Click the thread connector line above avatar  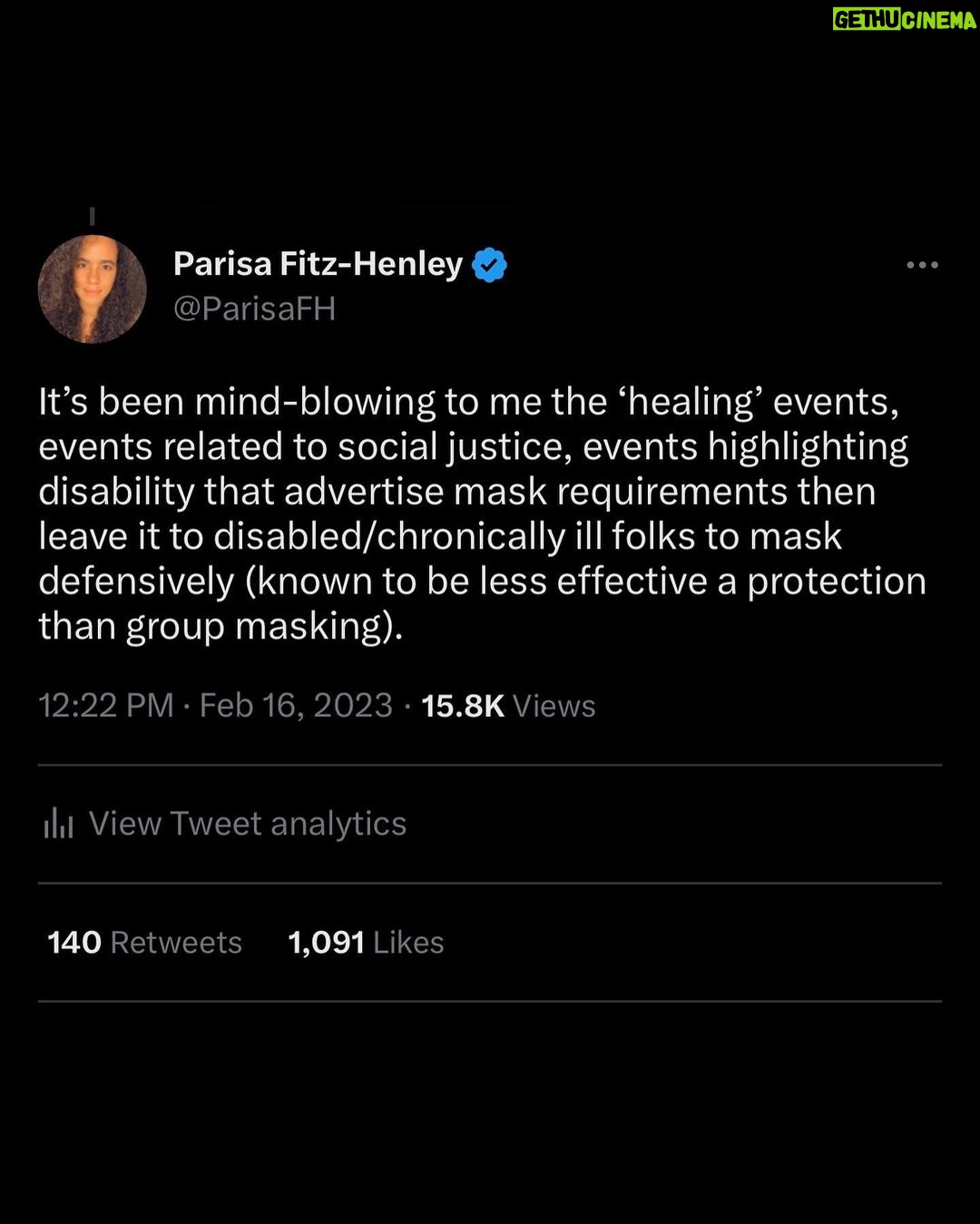(92, 216)
